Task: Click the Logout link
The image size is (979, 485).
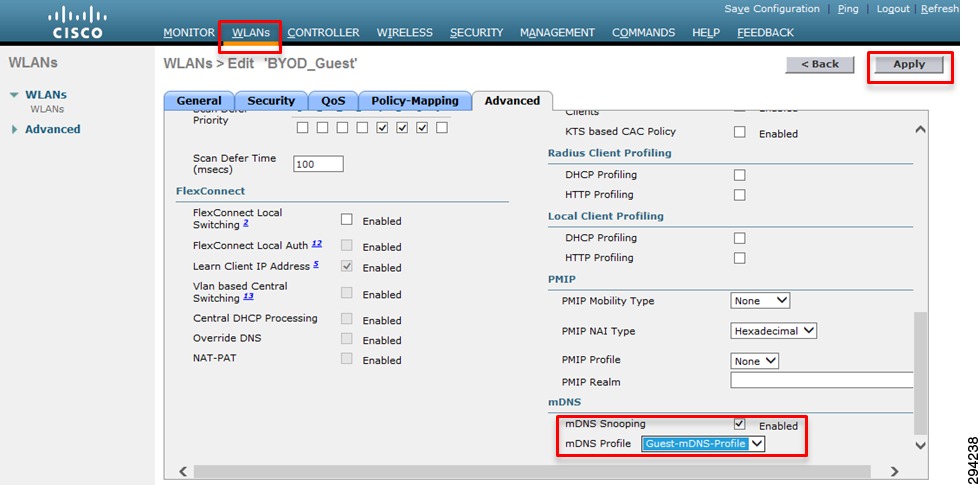Action: coord(893,9)
